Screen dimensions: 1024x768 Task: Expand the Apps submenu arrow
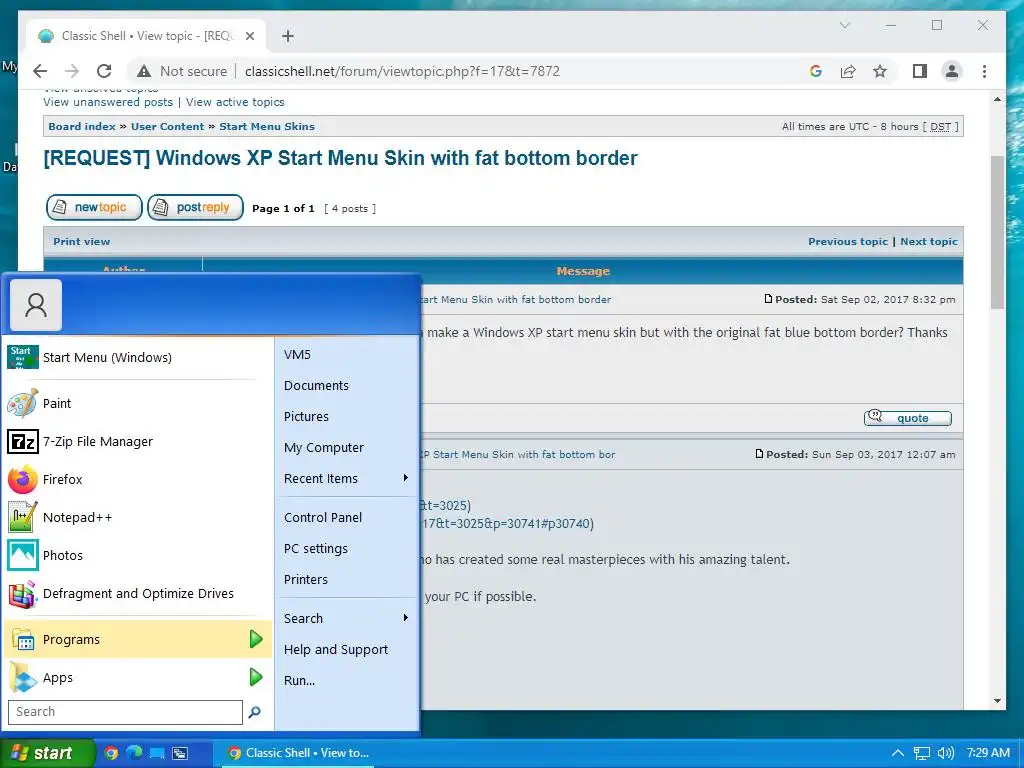[256, 677]
